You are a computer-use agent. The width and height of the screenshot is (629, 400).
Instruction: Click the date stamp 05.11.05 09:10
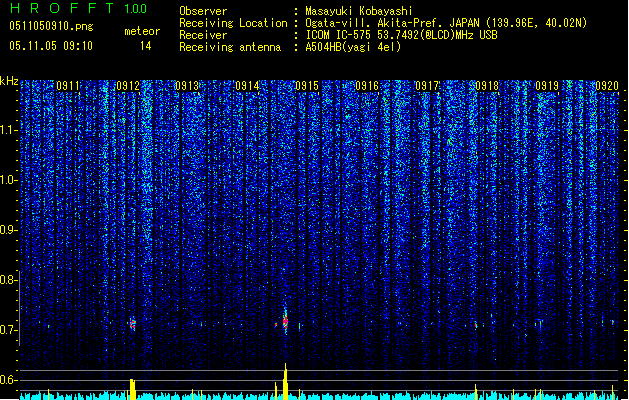[x=51, y=46]
